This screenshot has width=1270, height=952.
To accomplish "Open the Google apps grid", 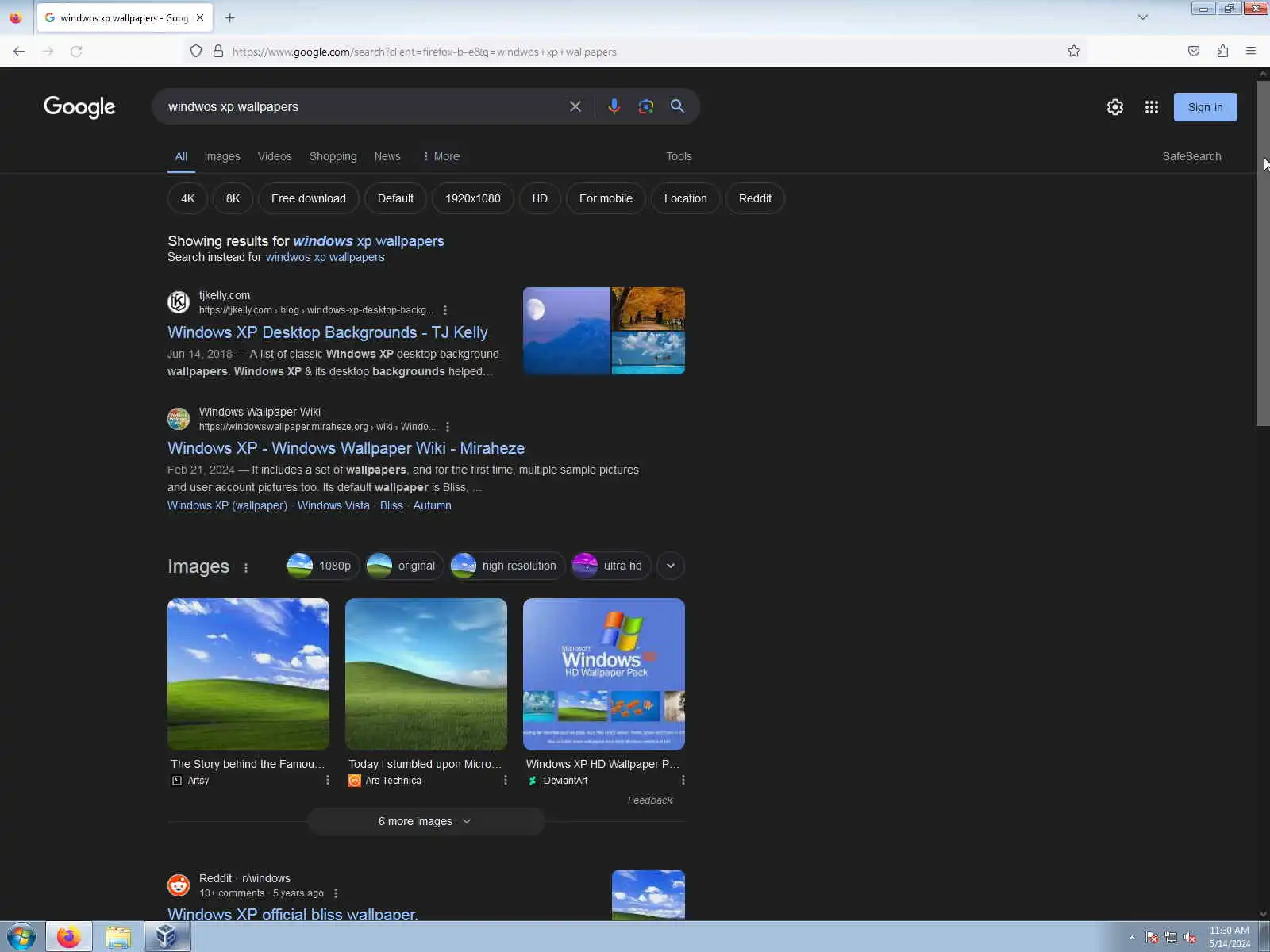I will (1152, 107).
